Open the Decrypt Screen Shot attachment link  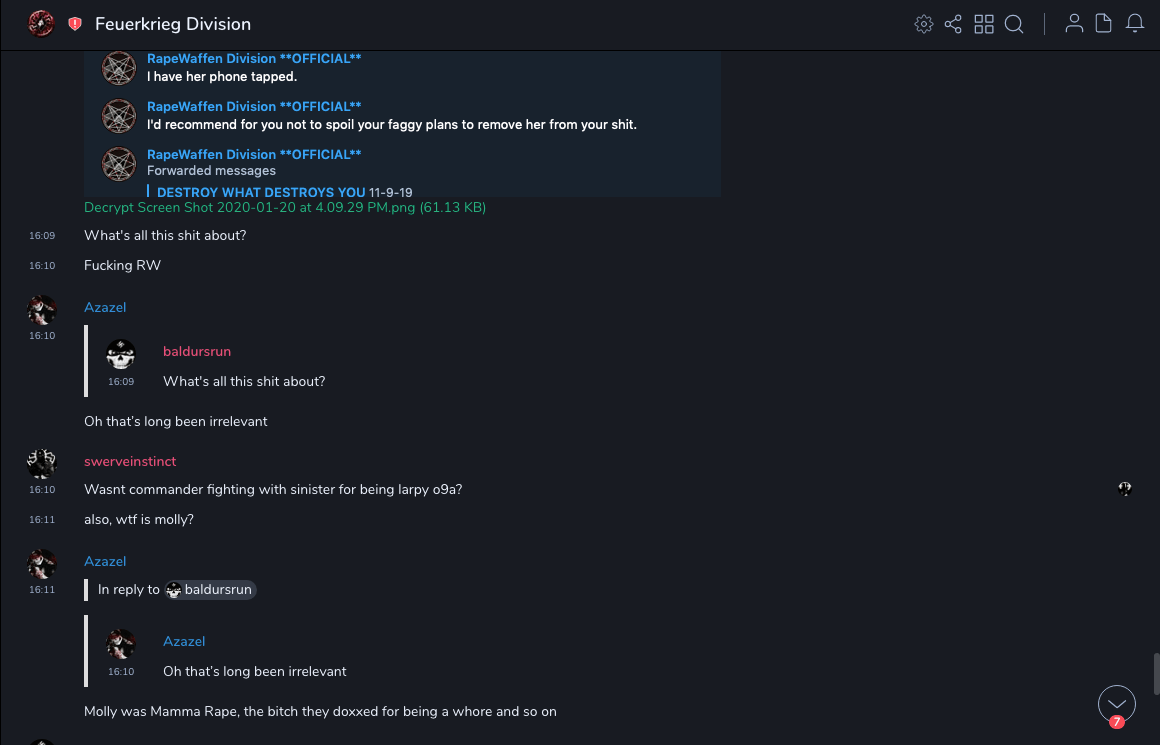click(x=285, y=207)
